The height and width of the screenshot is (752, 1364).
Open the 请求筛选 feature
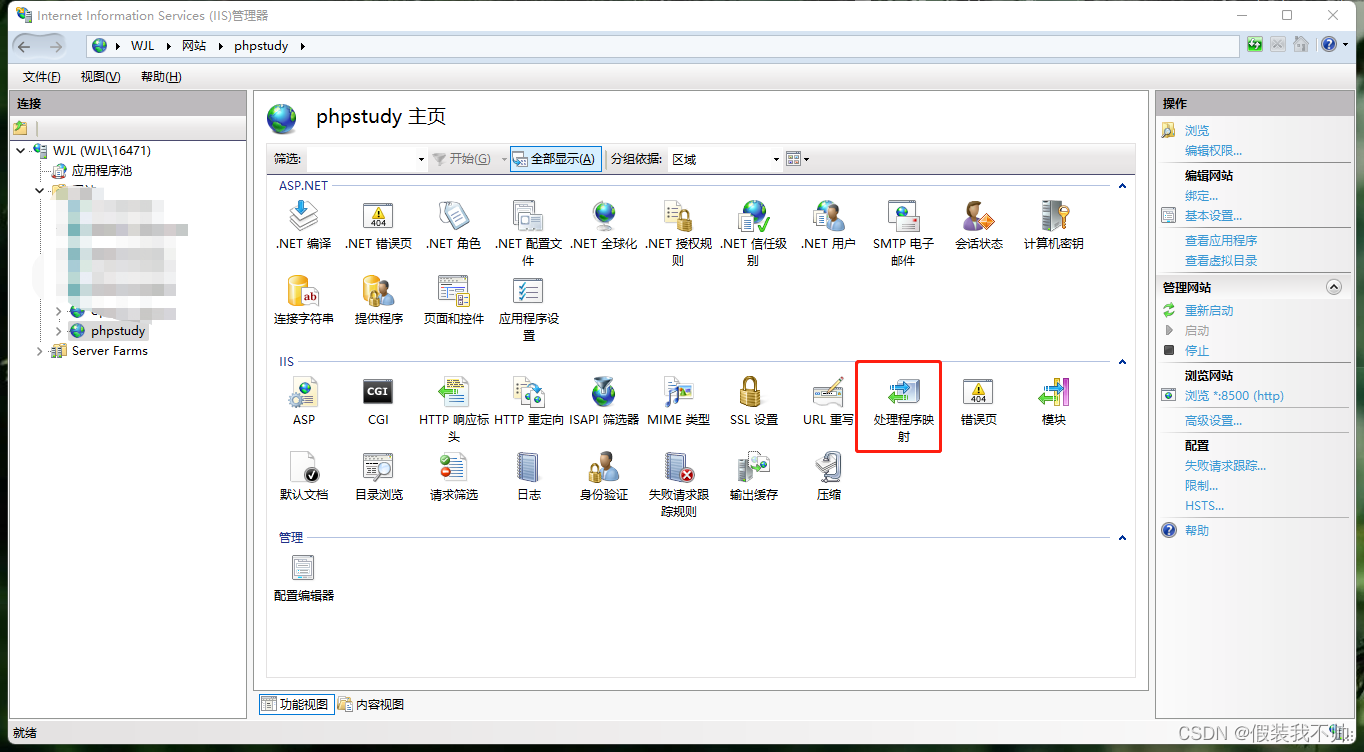[x=453, y=477]
